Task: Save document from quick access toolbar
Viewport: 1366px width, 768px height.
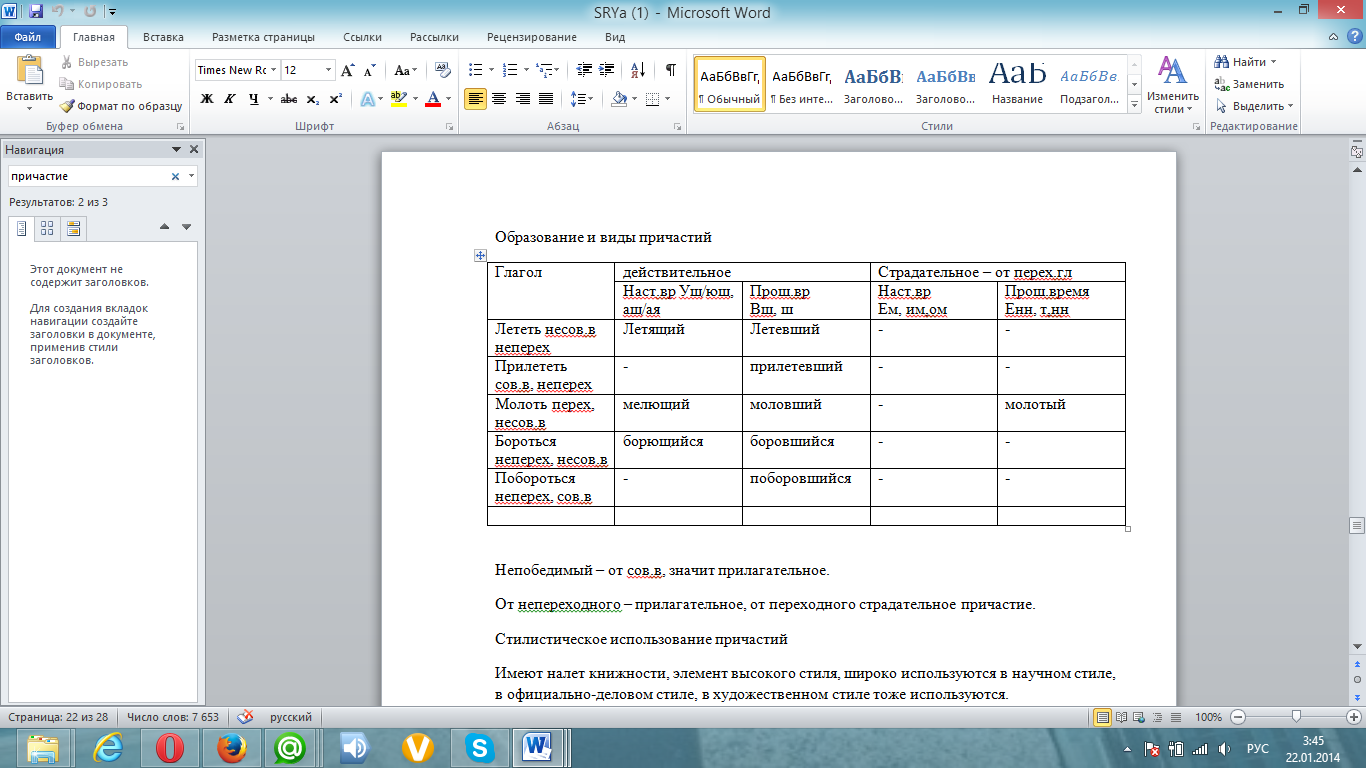Action: click(x=36, y=12)
